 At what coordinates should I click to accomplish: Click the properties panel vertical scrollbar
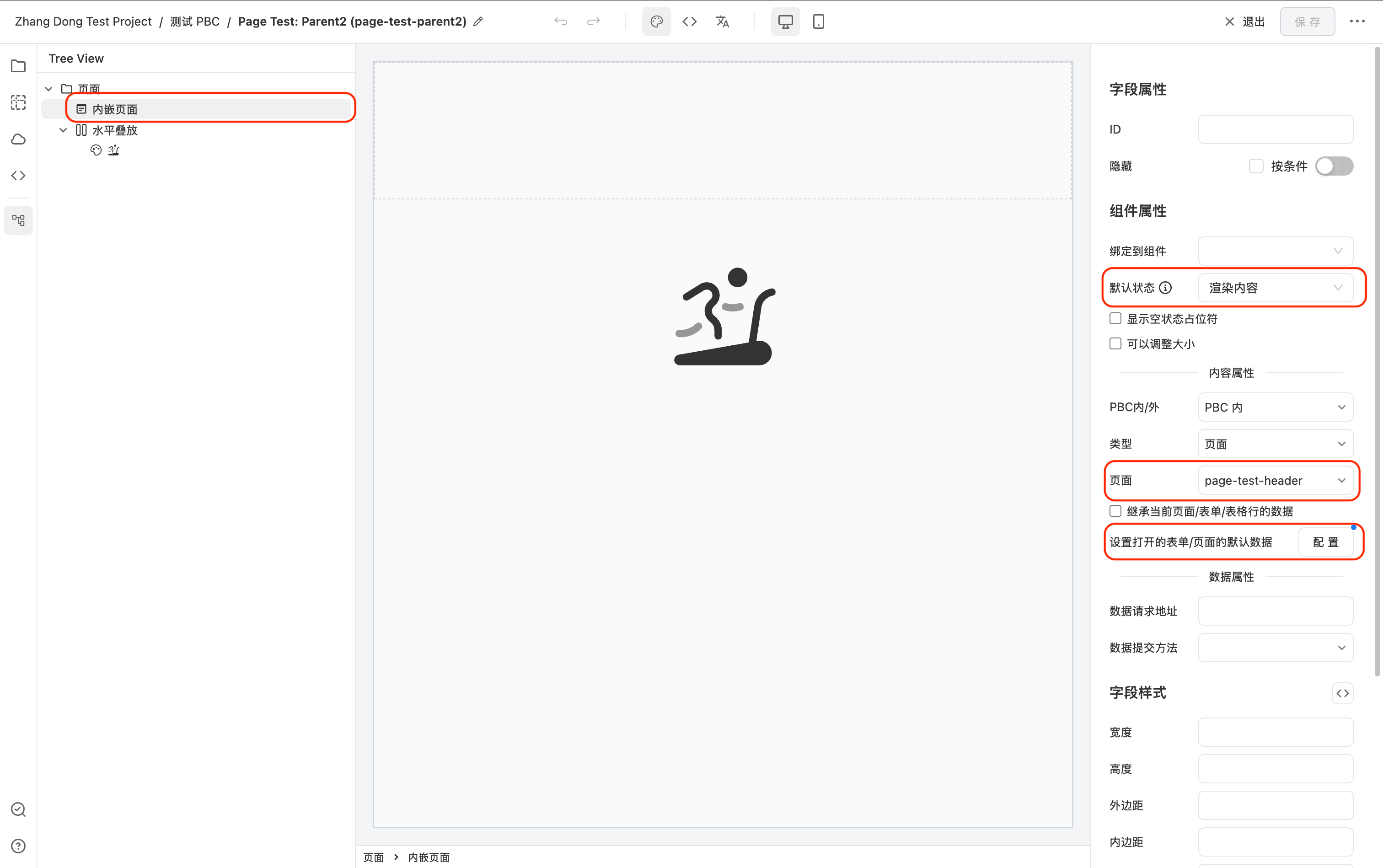point(1377,362)
